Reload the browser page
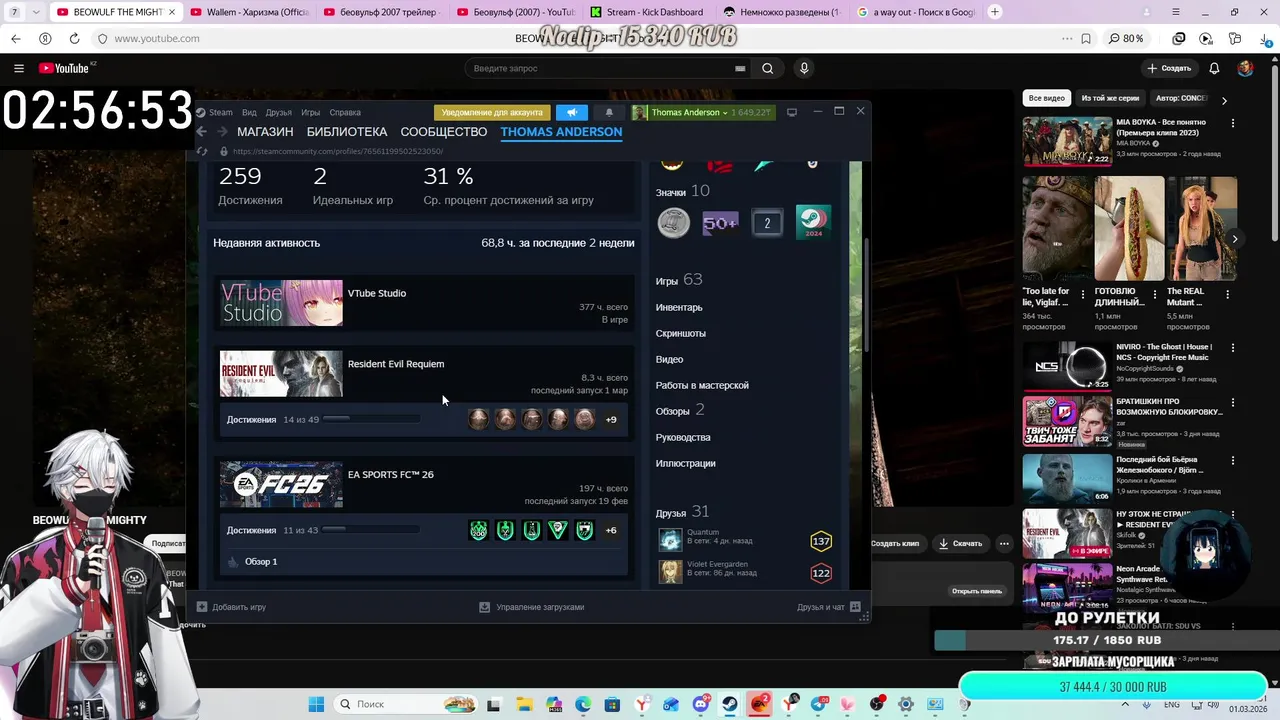Screen dimensions: 1280x720 (x=74, y=38)
